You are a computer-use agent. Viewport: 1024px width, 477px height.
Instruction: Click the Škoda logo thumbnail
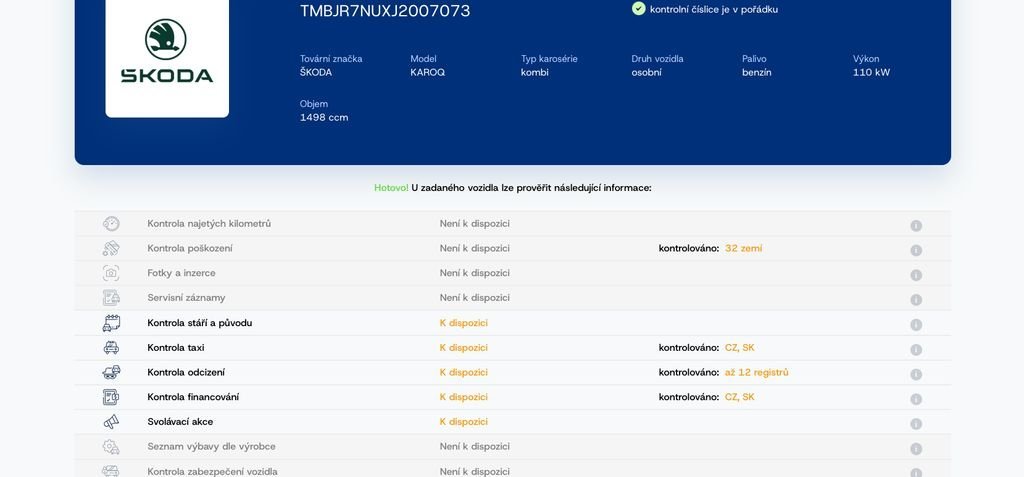(167, 55)
